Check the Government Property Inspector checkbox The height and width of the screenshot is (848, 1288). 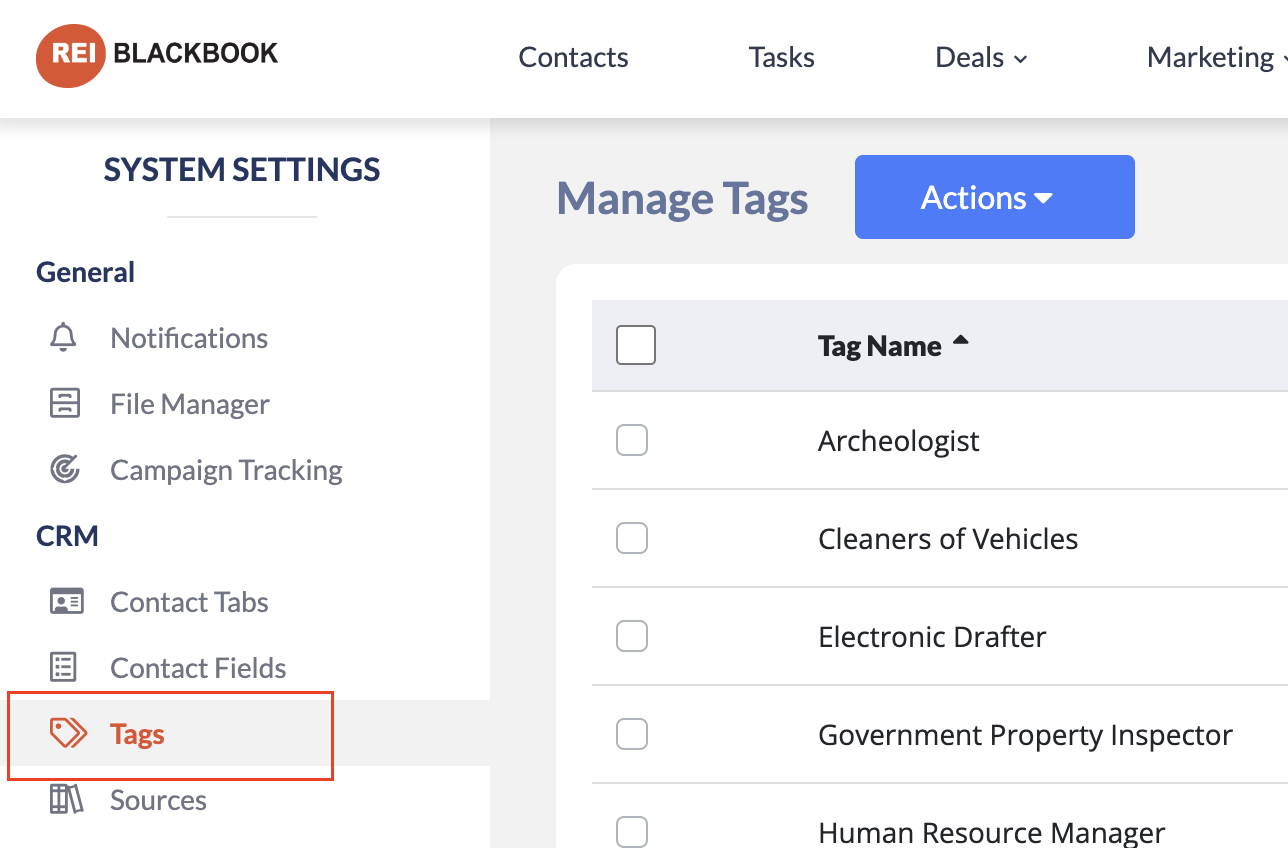632,734
